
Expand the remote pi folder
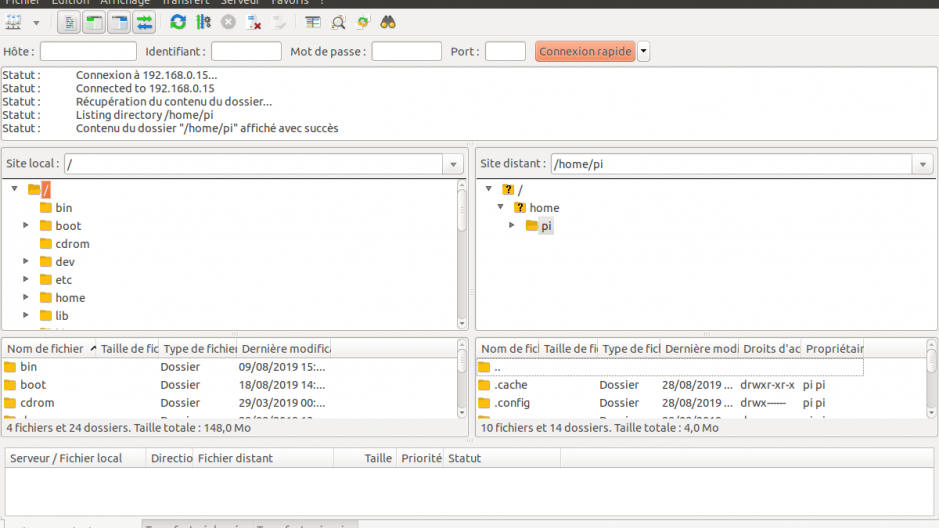tap(512, 225)
